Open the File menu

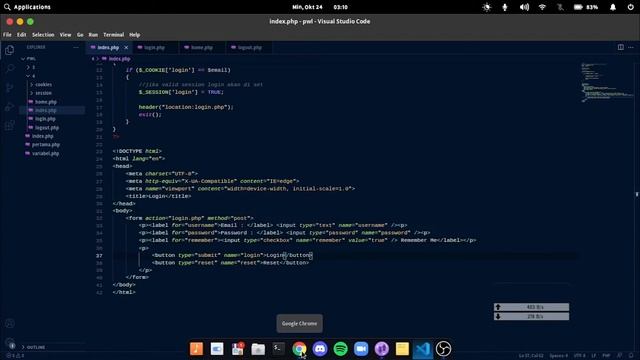(x=7, y=35)
